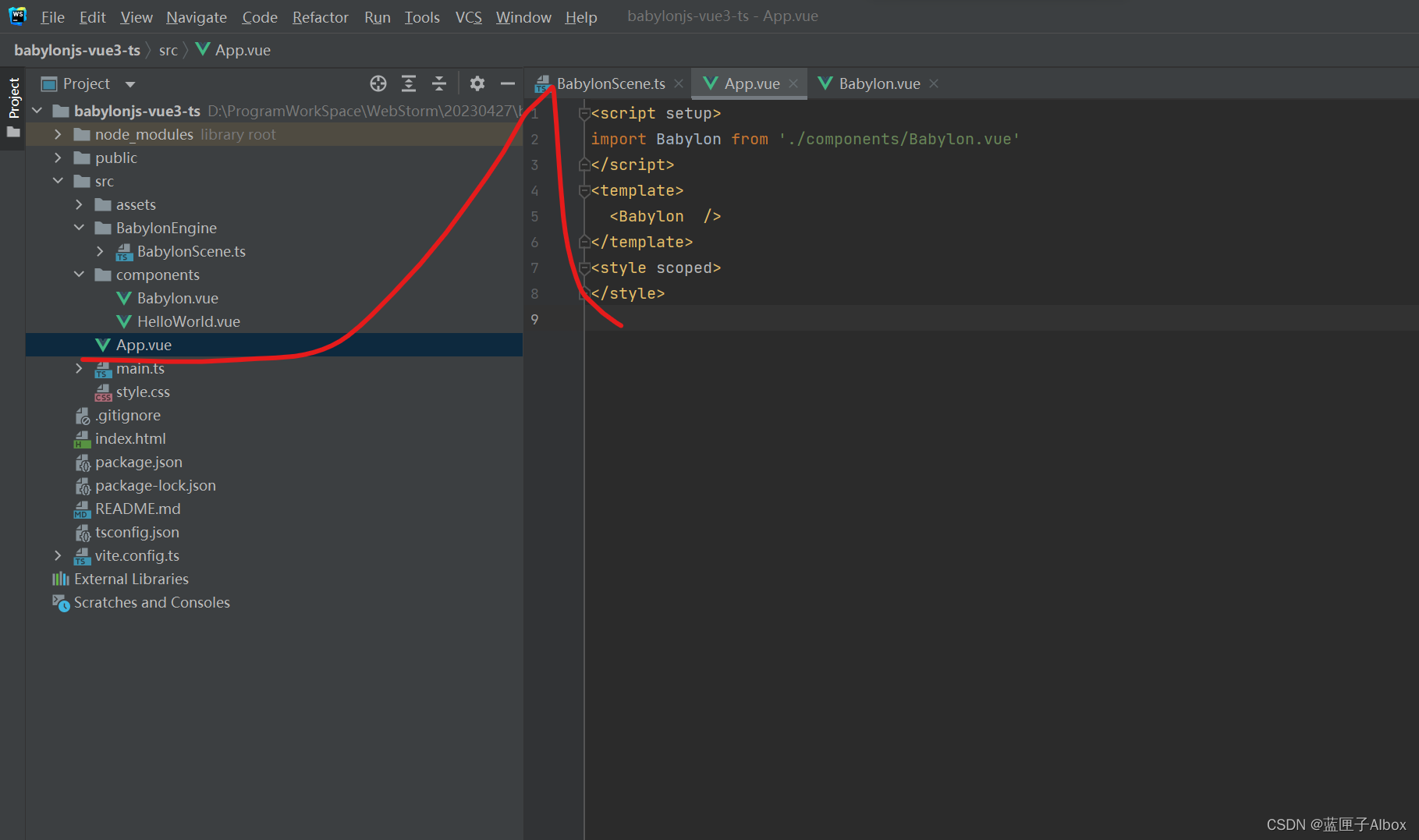Open the Window menu

523,17
